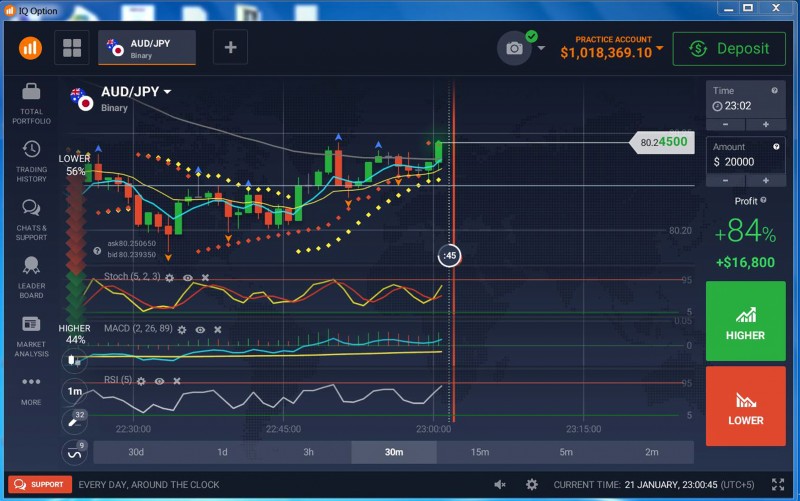Open indicators list wave button
800x501 pixels.
click(x=74, y=453)
